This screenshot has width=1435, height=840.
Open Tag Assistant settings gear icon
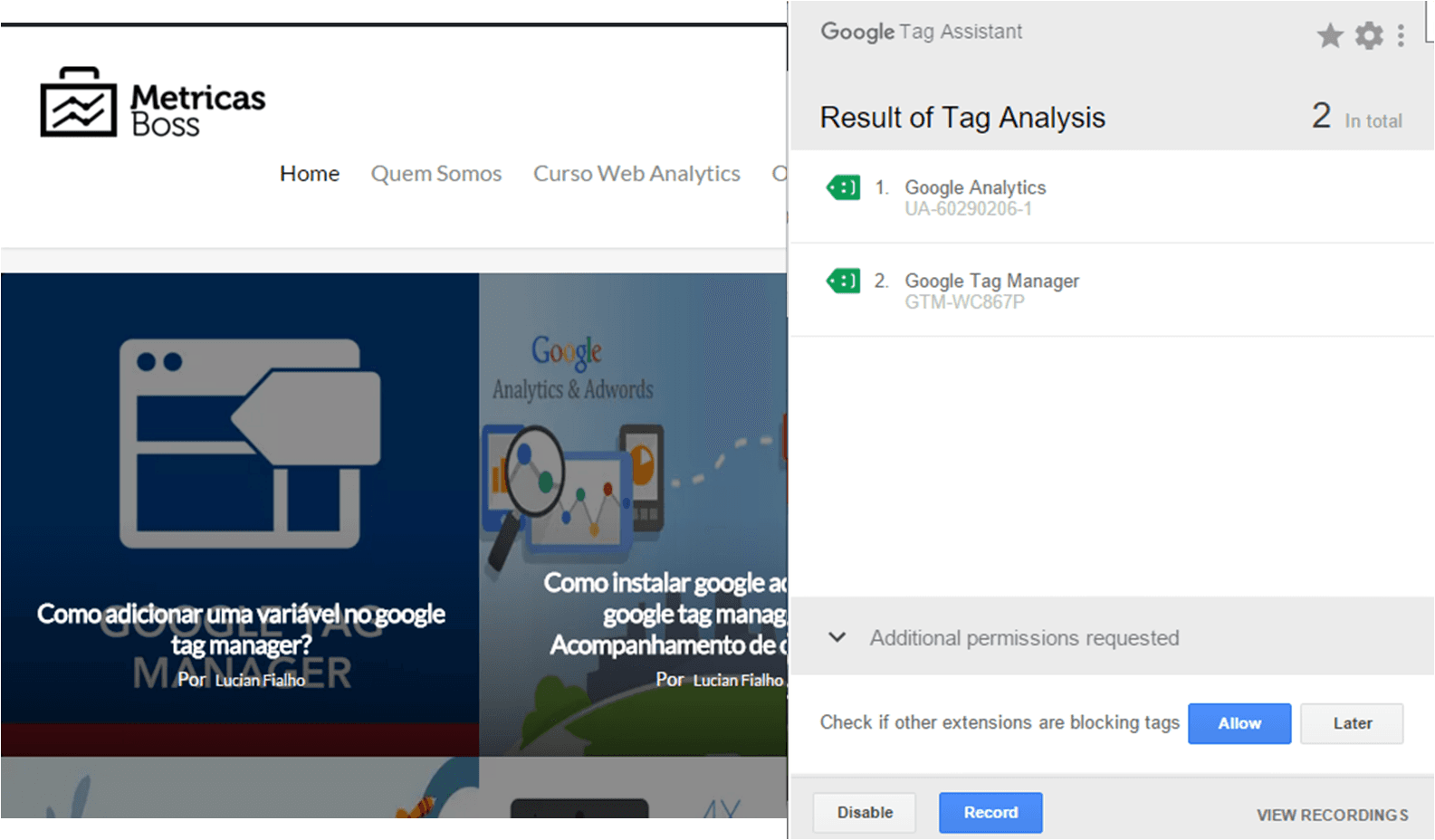click(1369, 35)
